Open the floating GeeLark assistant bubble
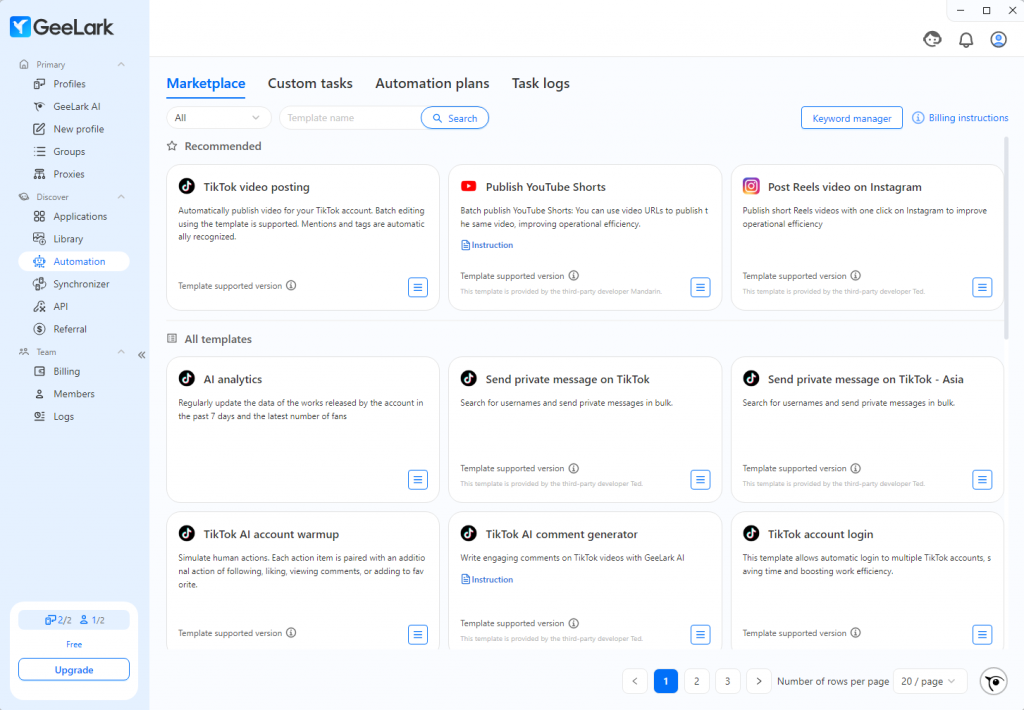The image size is (1024, 710). (x=994, y=682)
